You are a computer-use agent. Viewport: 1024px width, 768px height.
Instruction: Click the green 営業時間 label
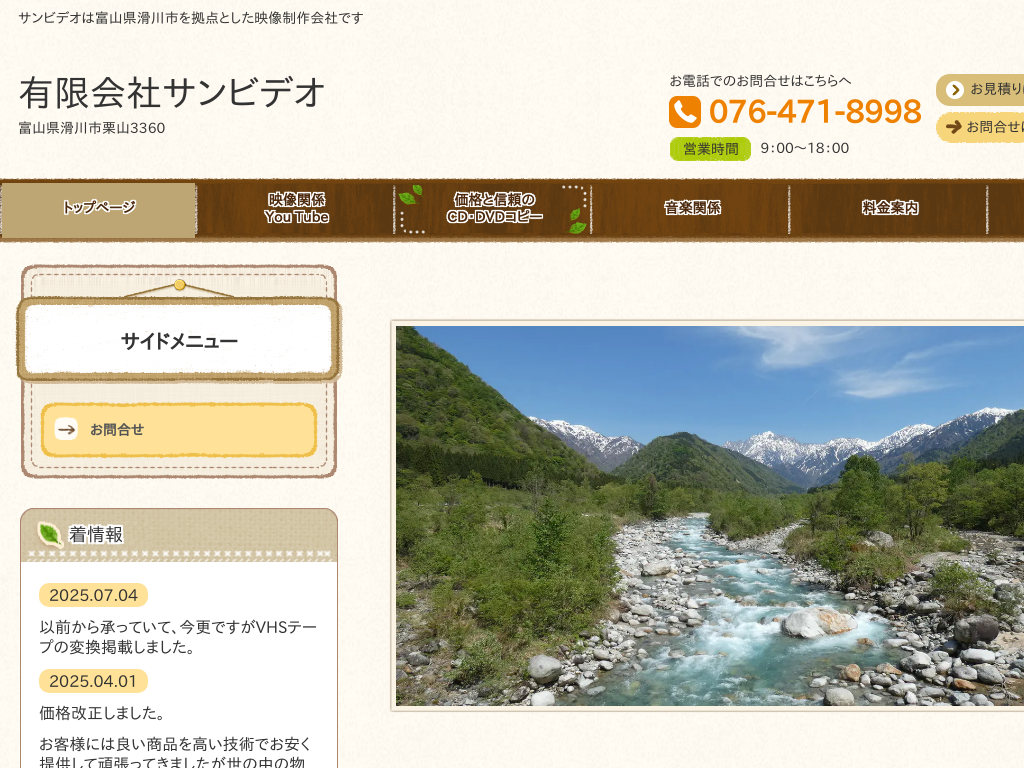pos(711,149)
